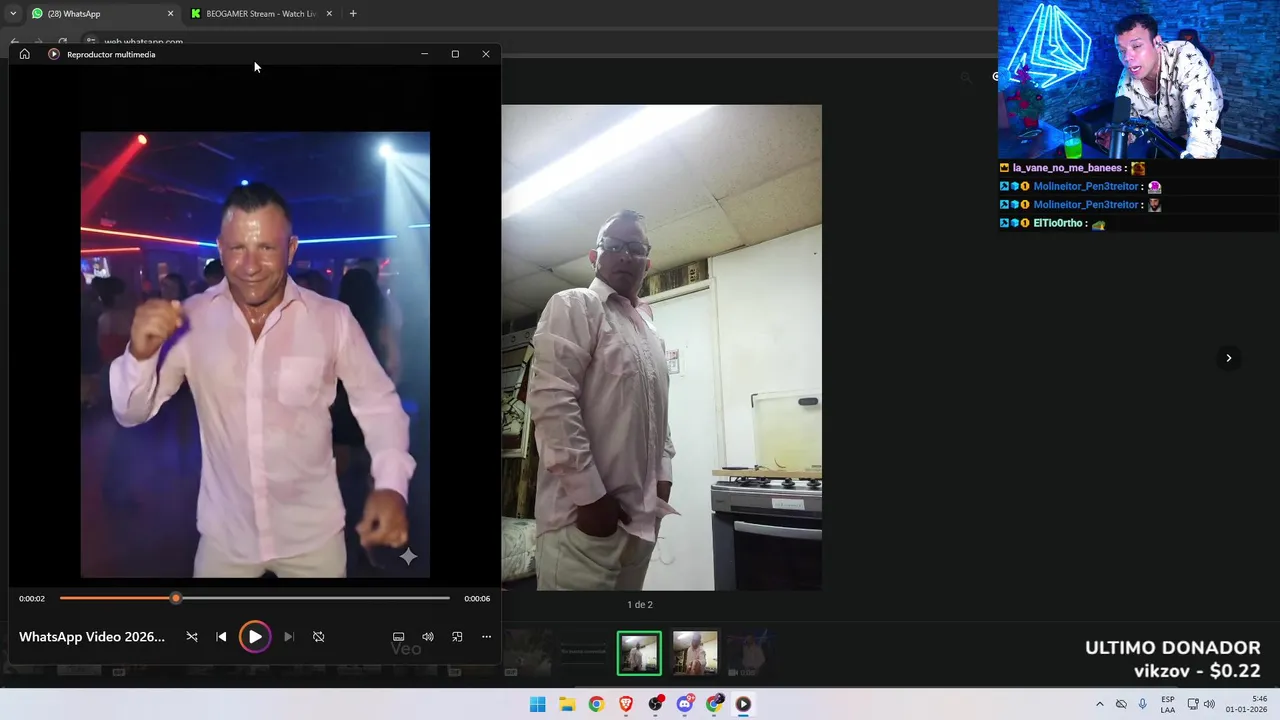Viewport: 1280px width, 720px height.
Task: Click the large photo in WhatsApp viewer
Action: 661,347
